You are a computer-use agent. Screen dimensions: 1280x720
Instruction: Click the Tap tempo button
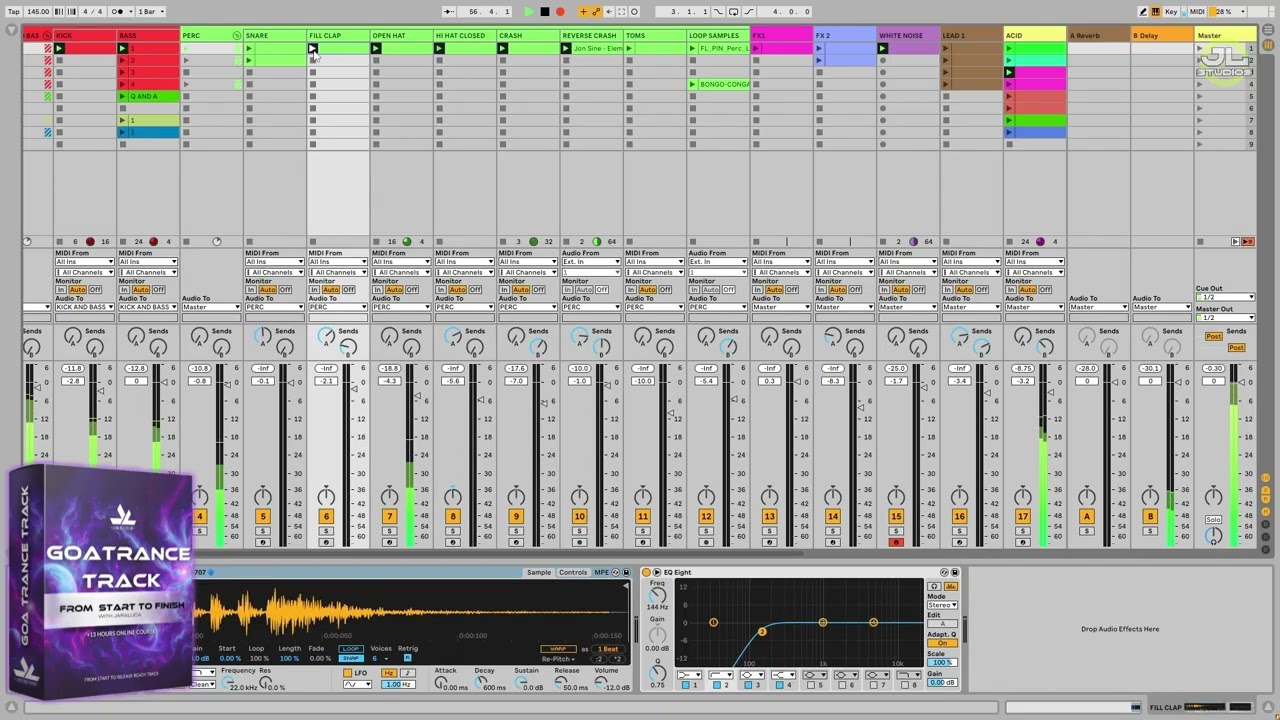pyautogui.click(x=14, y=12)
